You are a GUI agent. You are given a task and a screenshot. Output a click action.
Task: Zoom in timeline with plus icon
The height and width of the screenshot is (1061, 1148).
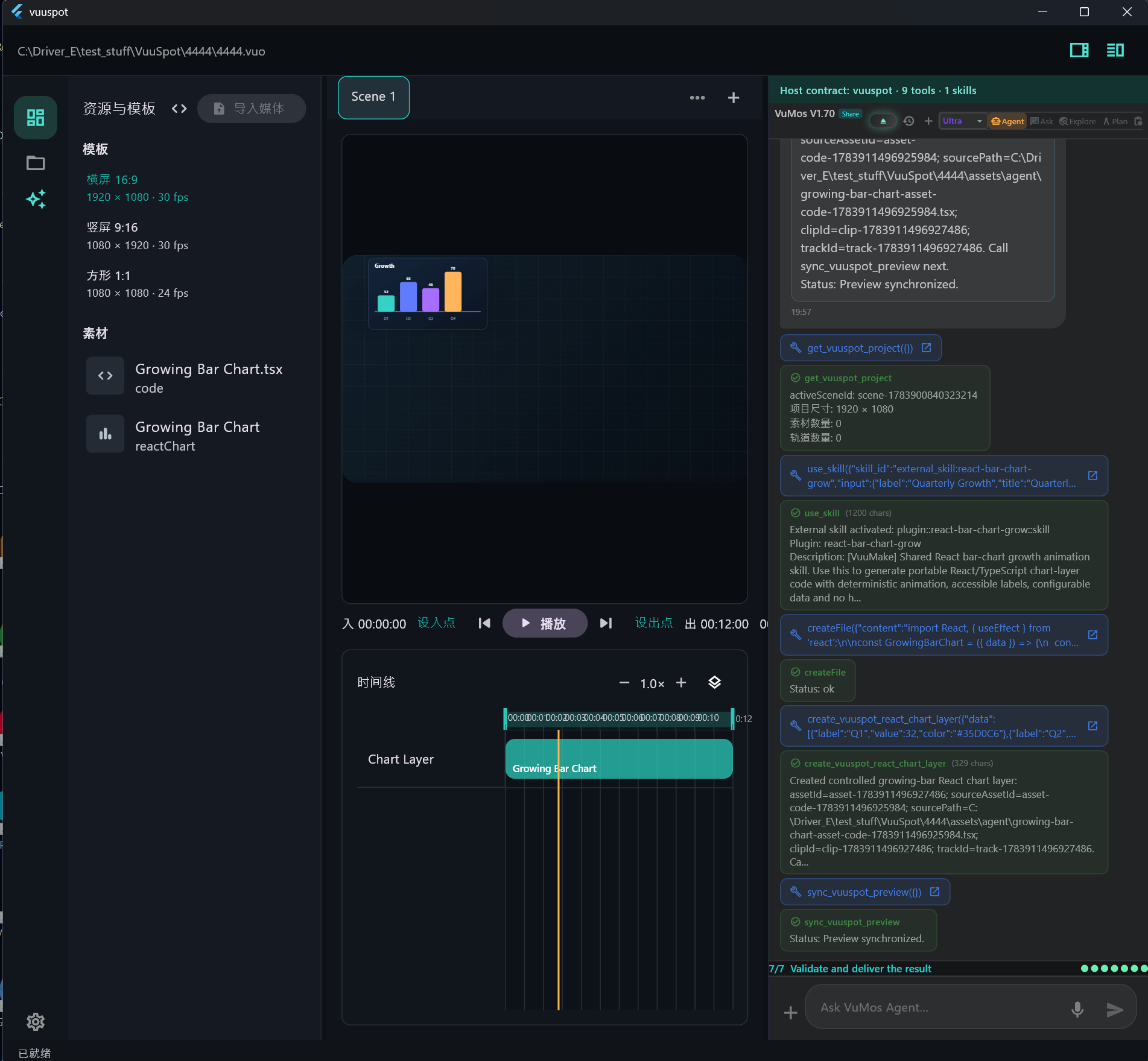tap(681, 683)
